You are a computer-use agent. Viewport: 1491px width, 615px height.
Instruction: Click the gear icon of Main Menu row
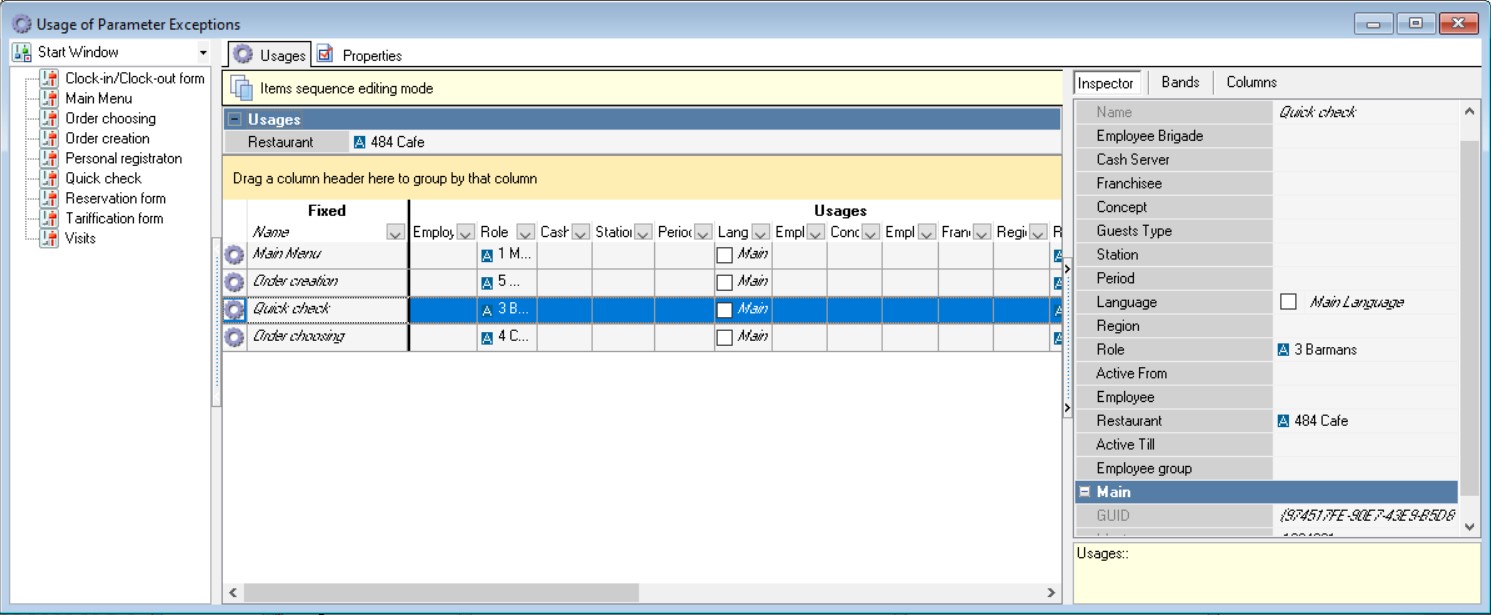point(235,255)
